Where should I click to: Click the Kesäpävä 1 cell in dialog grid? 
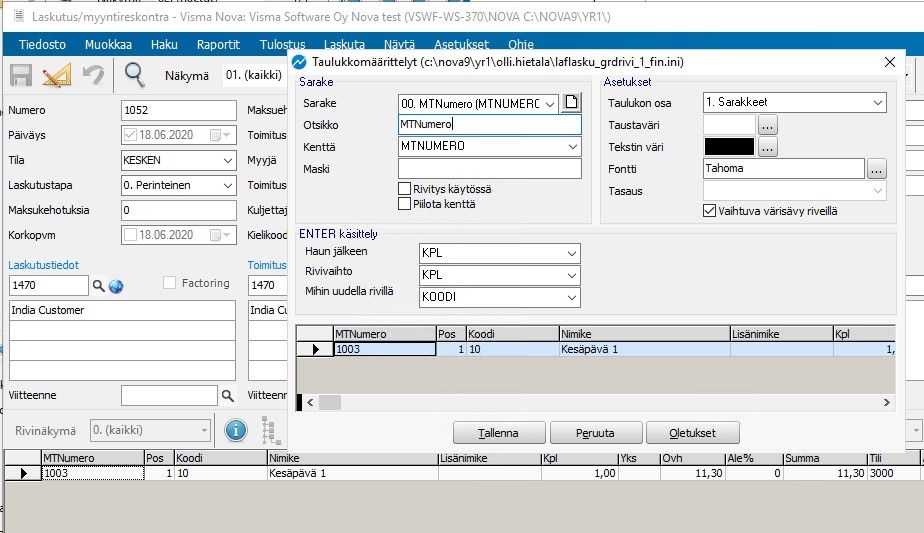[644, 349]
